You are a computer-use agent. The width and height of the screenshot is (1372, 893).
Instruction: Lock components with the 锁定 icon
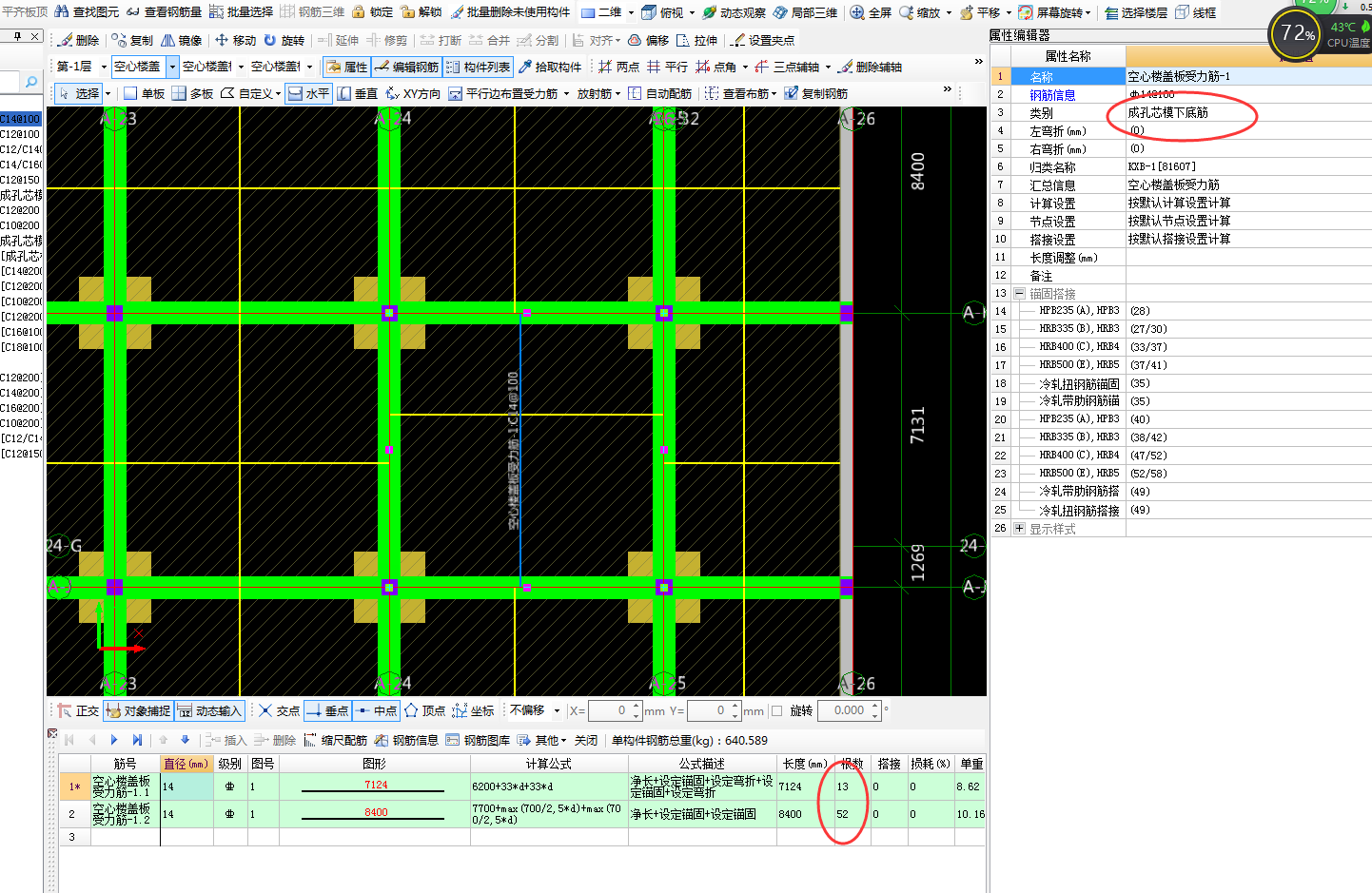tap(372, 12)
